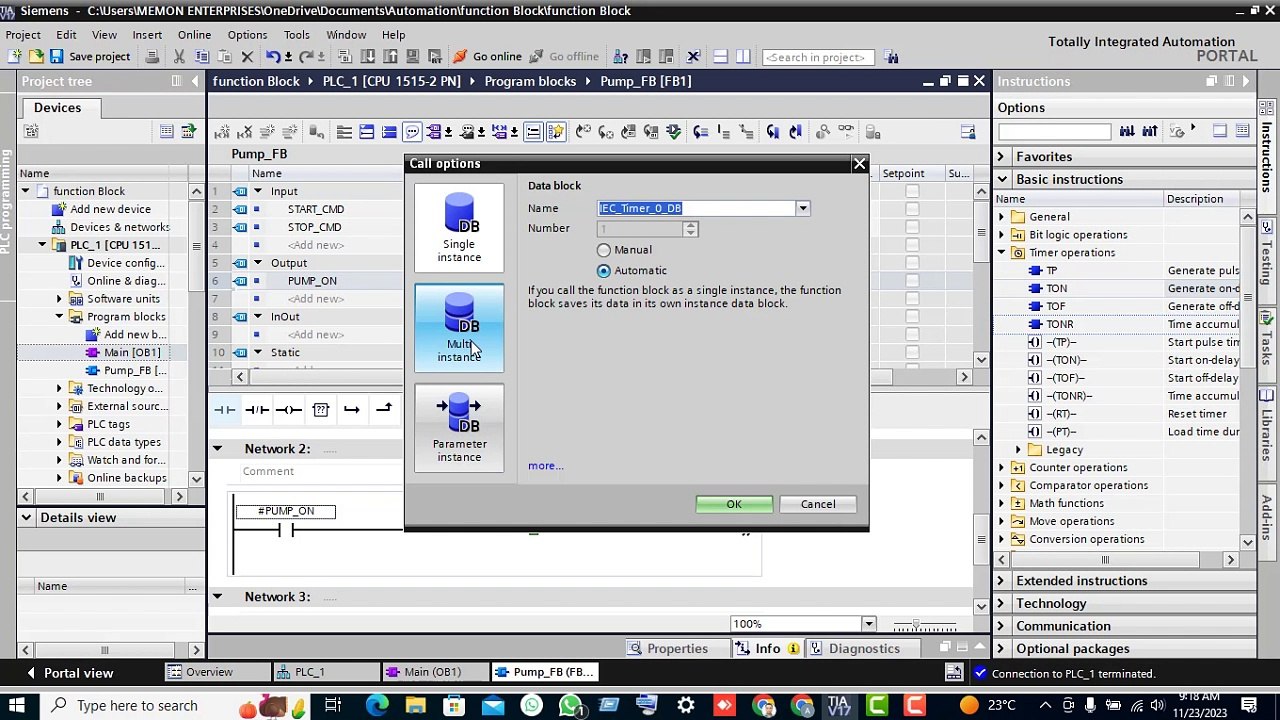Open File Explorer from Windows taskbar
The height and width of the screenshot is (720, 1280).
coord(415,706)
